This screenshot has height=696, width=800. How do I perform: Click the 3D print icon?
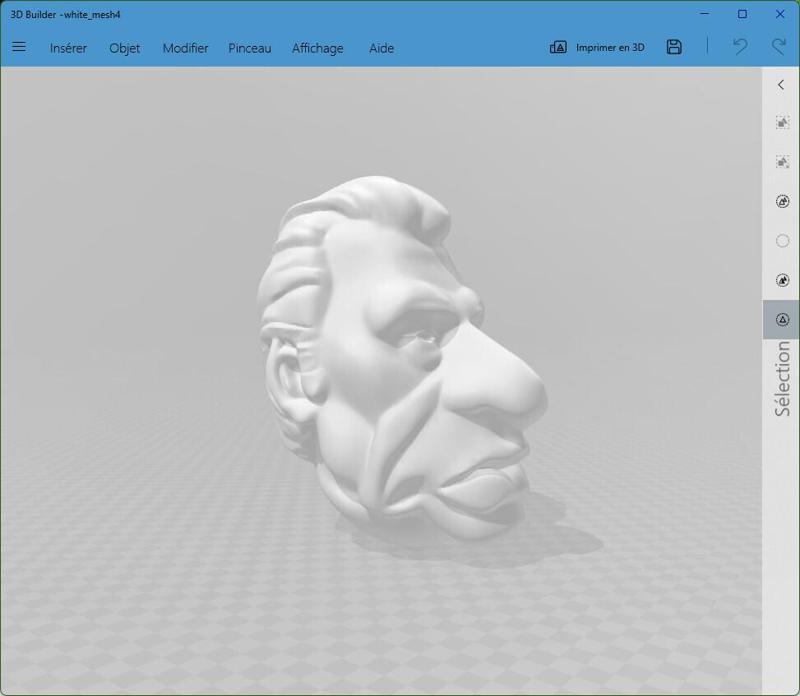(558, 47)
